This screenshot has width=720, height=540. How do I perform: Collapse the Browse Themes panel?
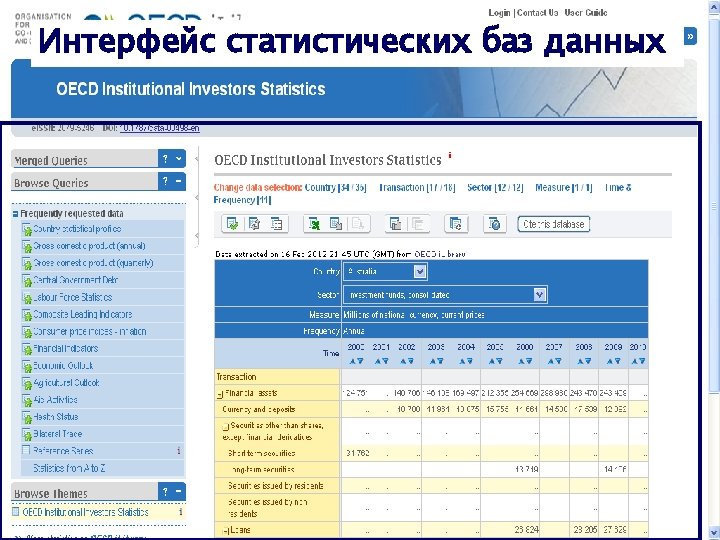point(179,492)
